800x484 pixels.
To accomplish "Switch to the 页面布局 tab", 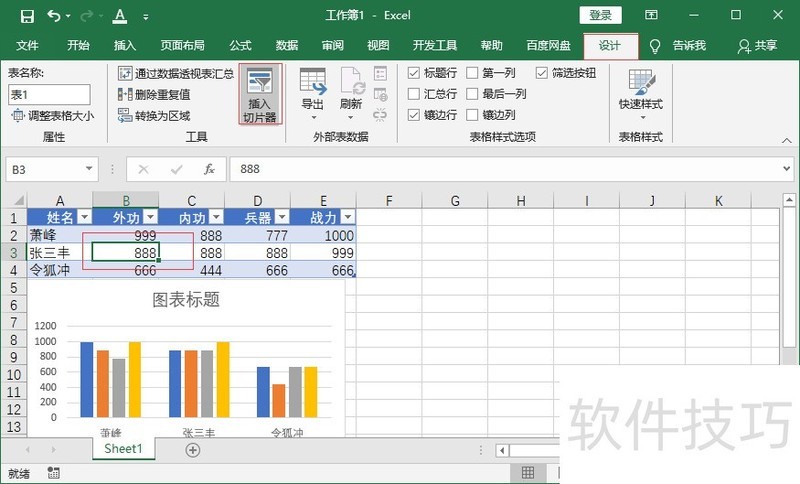I will [x=182, y=45].
